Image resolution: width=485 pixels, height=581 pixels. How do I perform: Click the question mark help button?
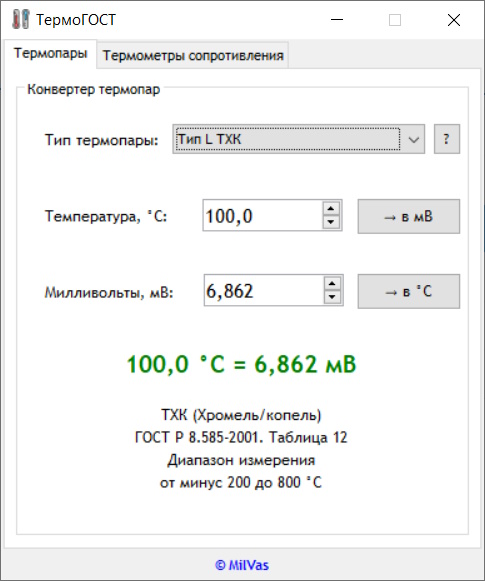447,139
